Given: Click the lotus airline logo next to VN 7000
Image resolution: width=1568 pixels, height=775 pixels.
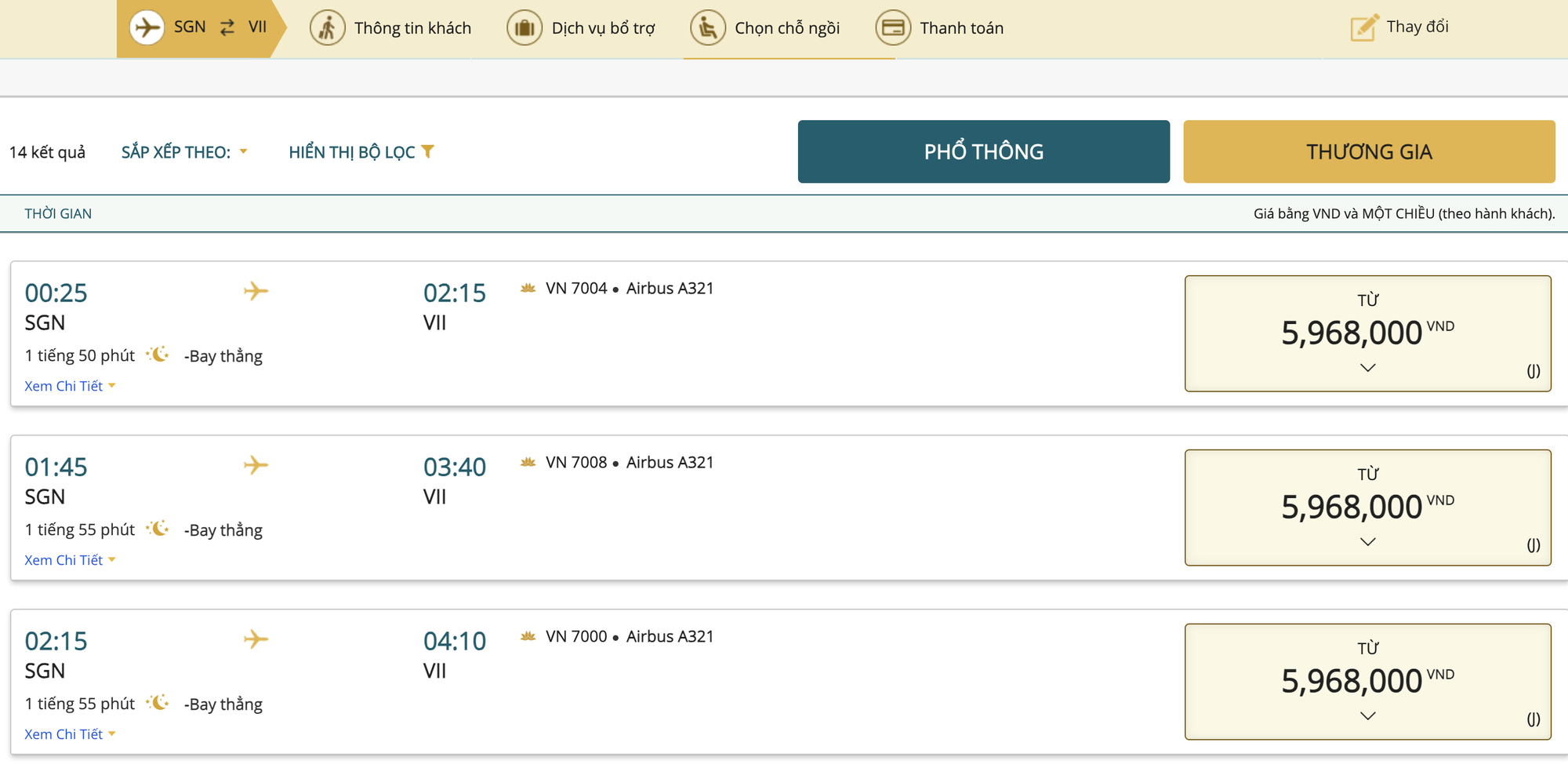Looking at the screenshot, I should coord(528,636).
